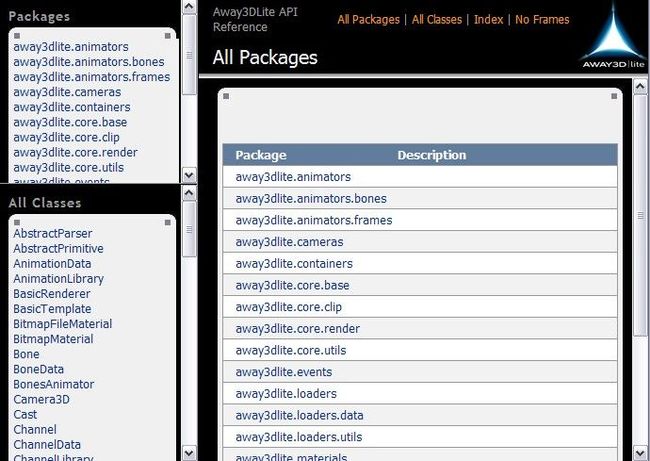This screenshot has height=461, width=650.
Task: Click up arrow of main content scrollbar
Action: [x=640, y=86]
